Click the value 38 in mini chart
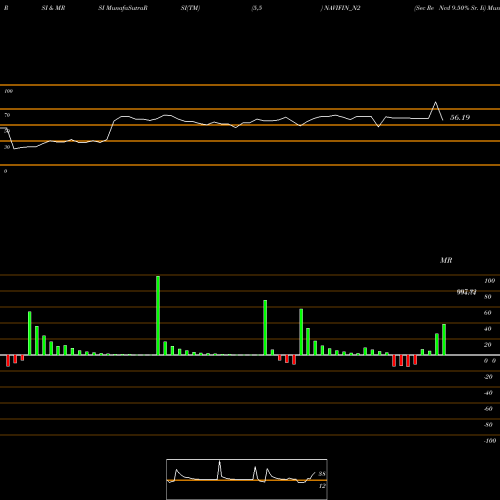Screen dimensions: 500x500 click(x=322, y=474)
